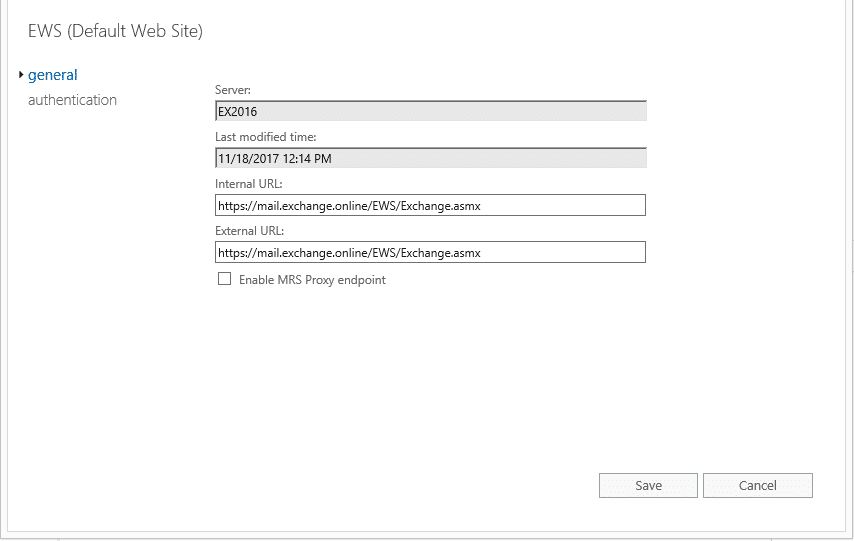Click the 'External URL:' label
The height and width of the screenshot is (541, 854).
249,230
